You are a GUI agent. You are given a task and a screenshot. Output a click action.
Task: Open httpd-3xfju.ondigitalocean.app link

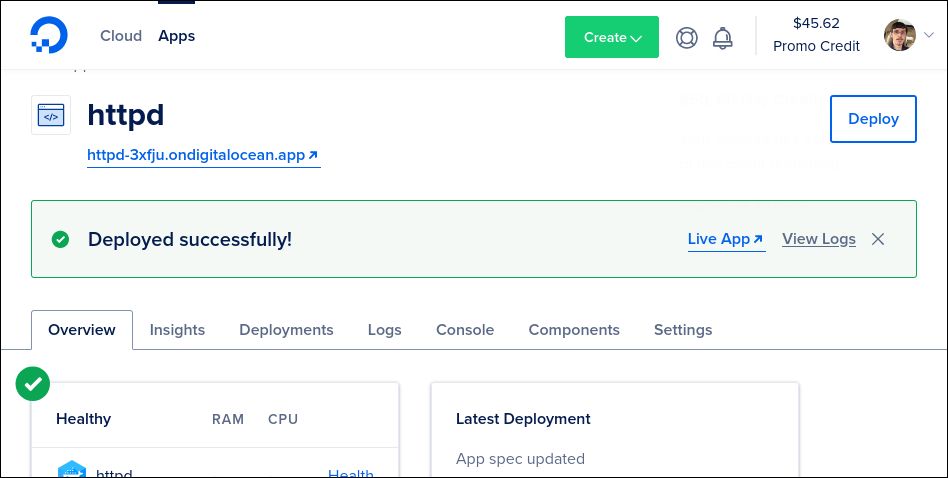tap(203, 155)
